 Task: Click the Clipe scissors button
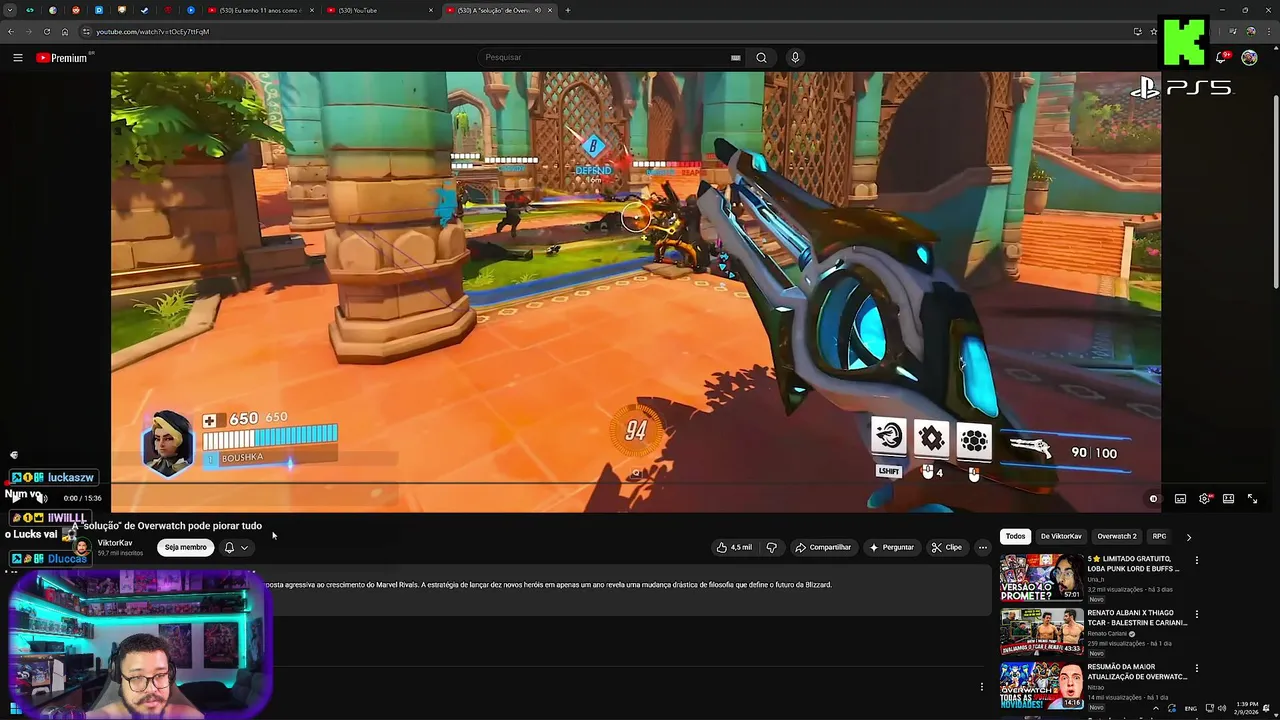click(946, 547)
